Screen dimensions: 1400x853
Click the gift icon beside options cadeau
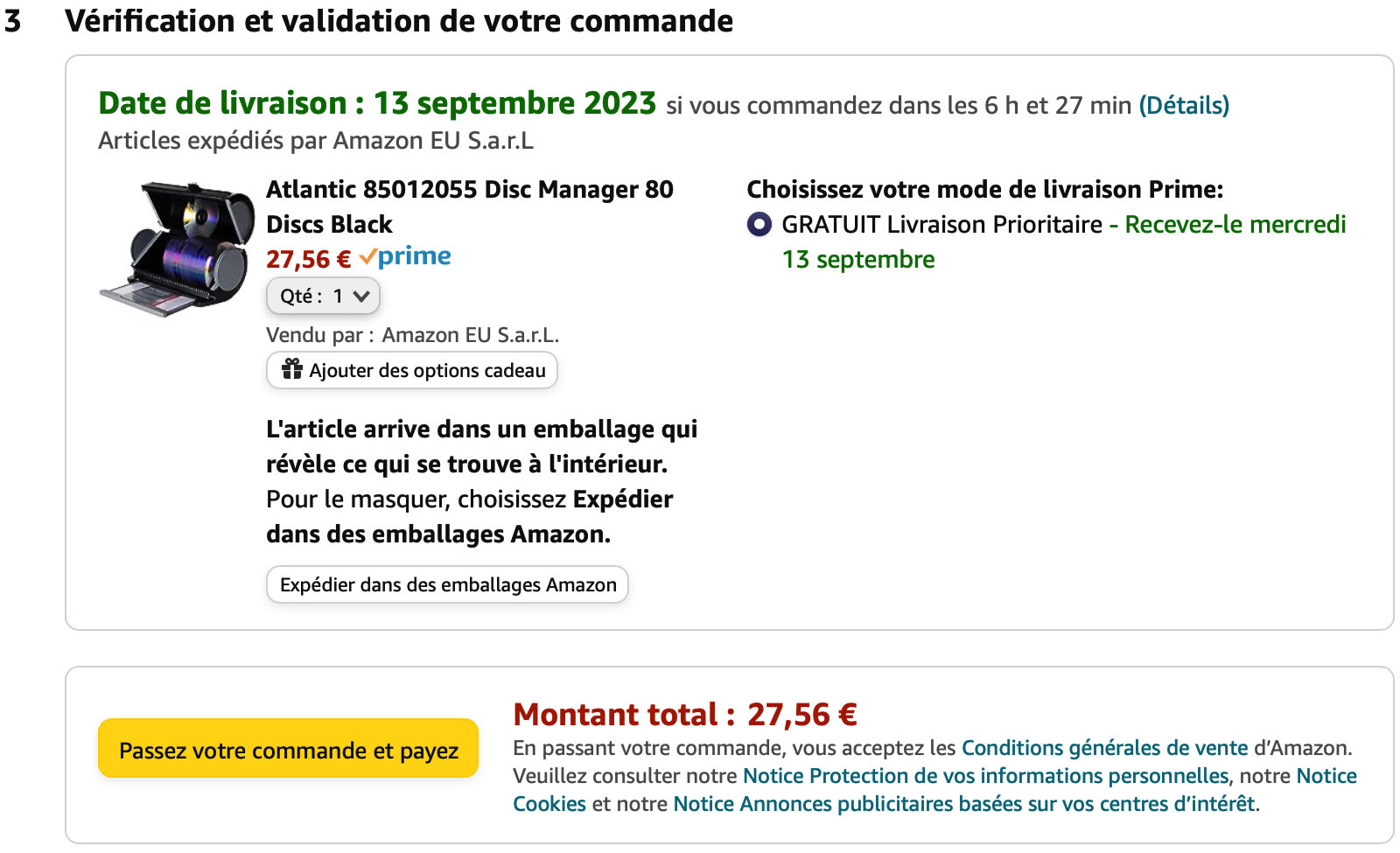291,370
